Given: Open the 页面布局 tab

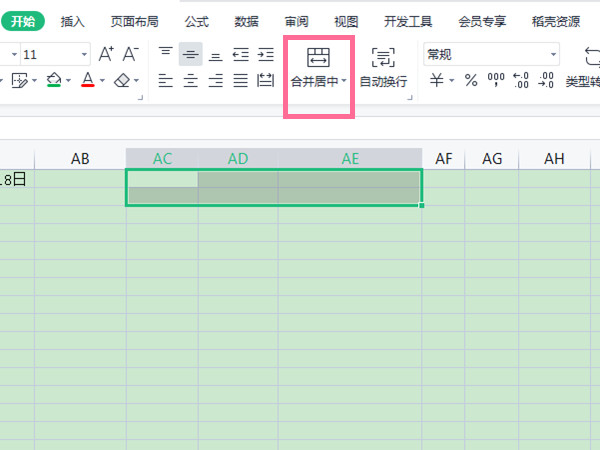Looking at the screenshot, I should click(x=134, y=21).
